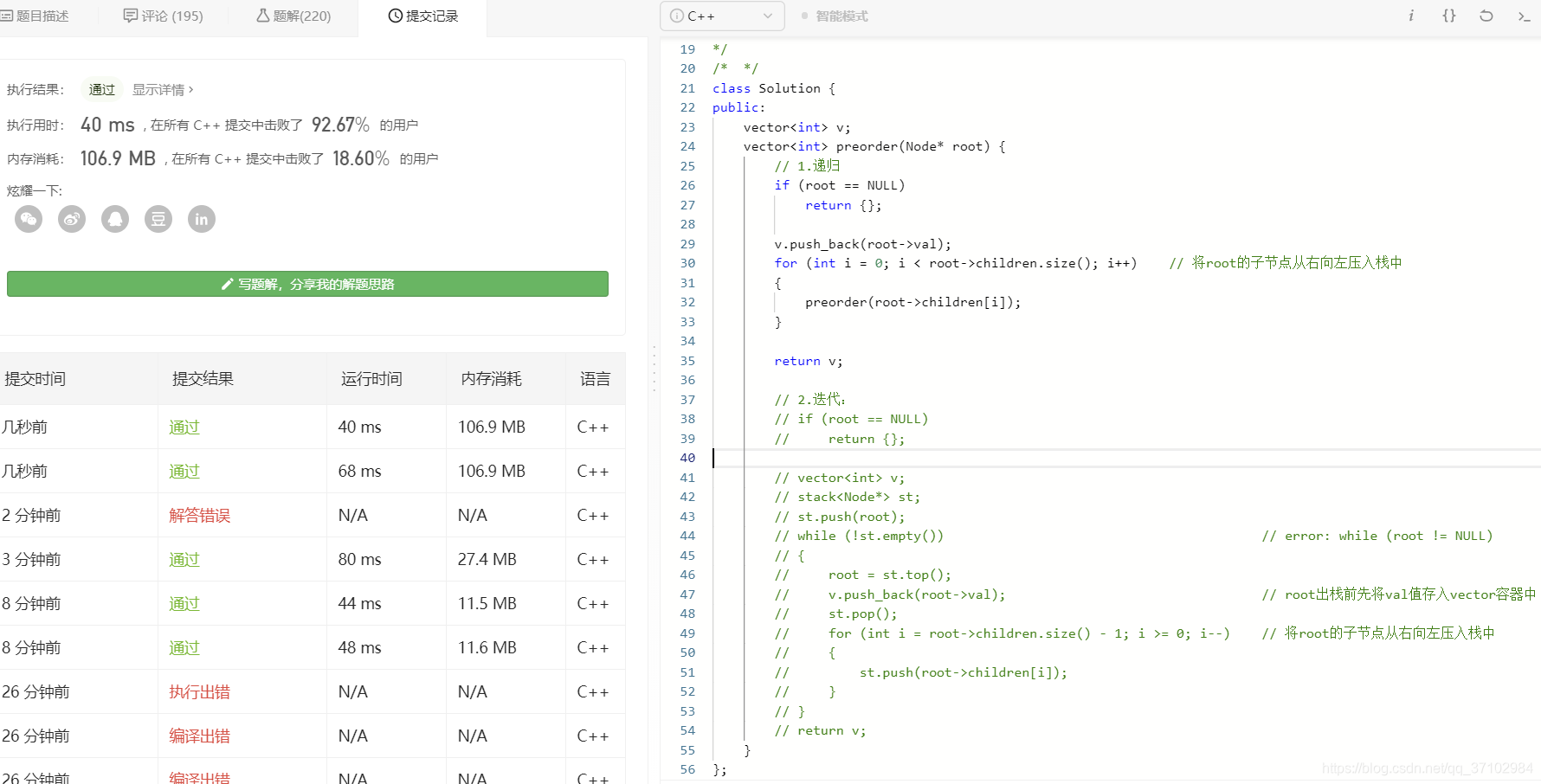The image size is (1541, 784).
Task: Open the terminal console icon
Action: click(x=1525, y=16)
